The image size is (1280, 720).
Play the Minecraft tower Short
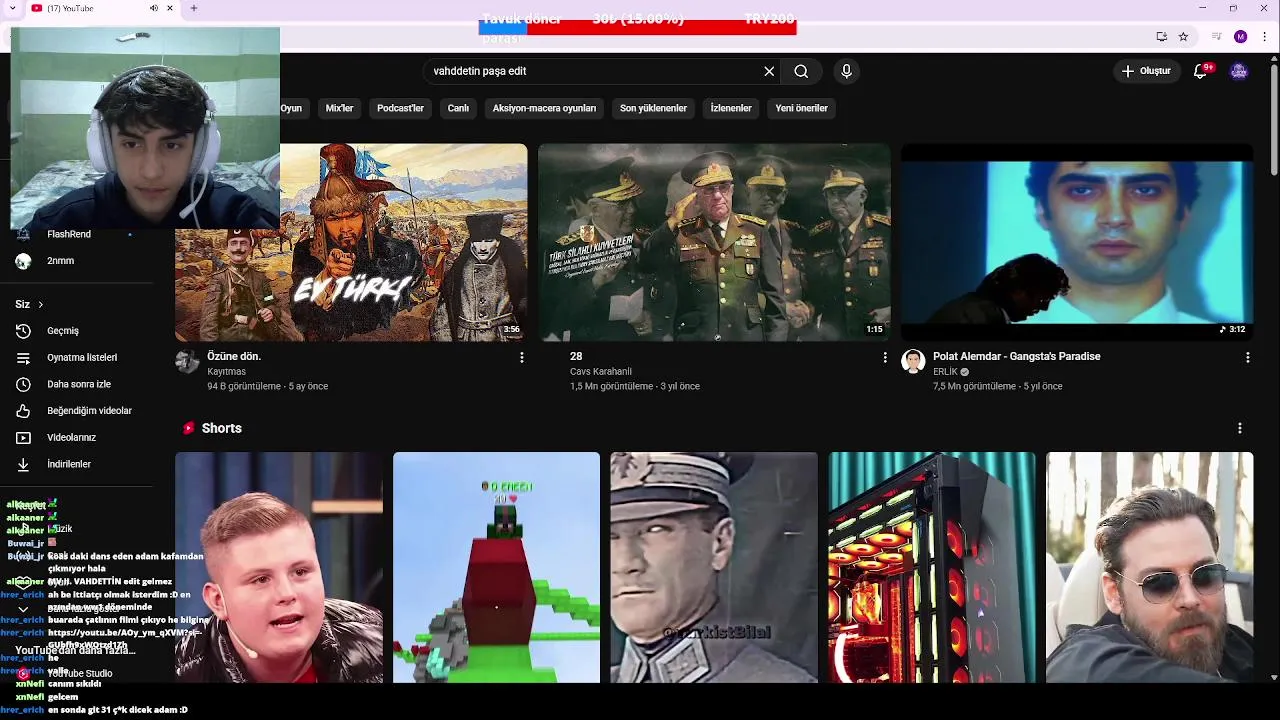point(496,567)
